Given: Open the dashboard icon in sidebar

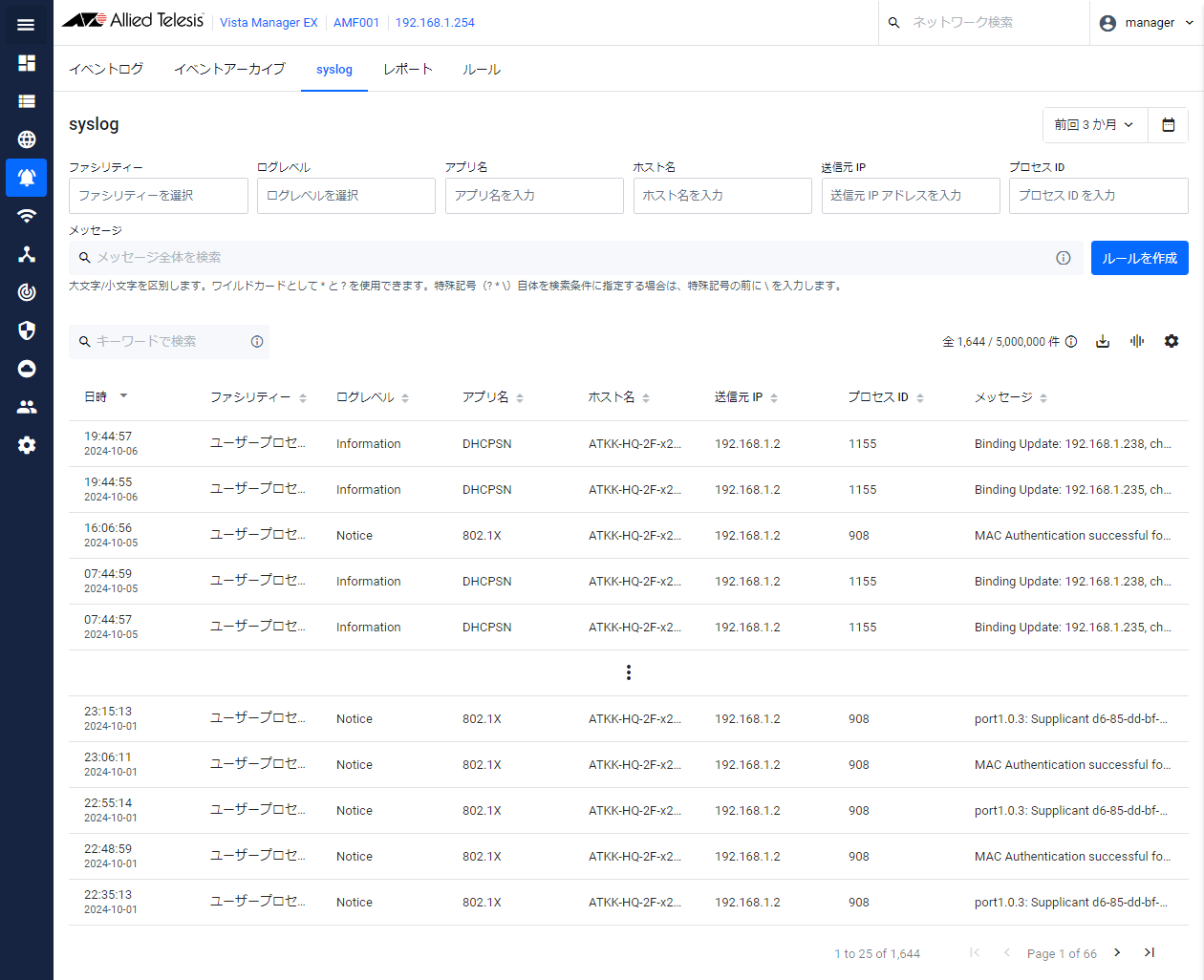Looking at the screenshot, I should (x=27, y=63).
